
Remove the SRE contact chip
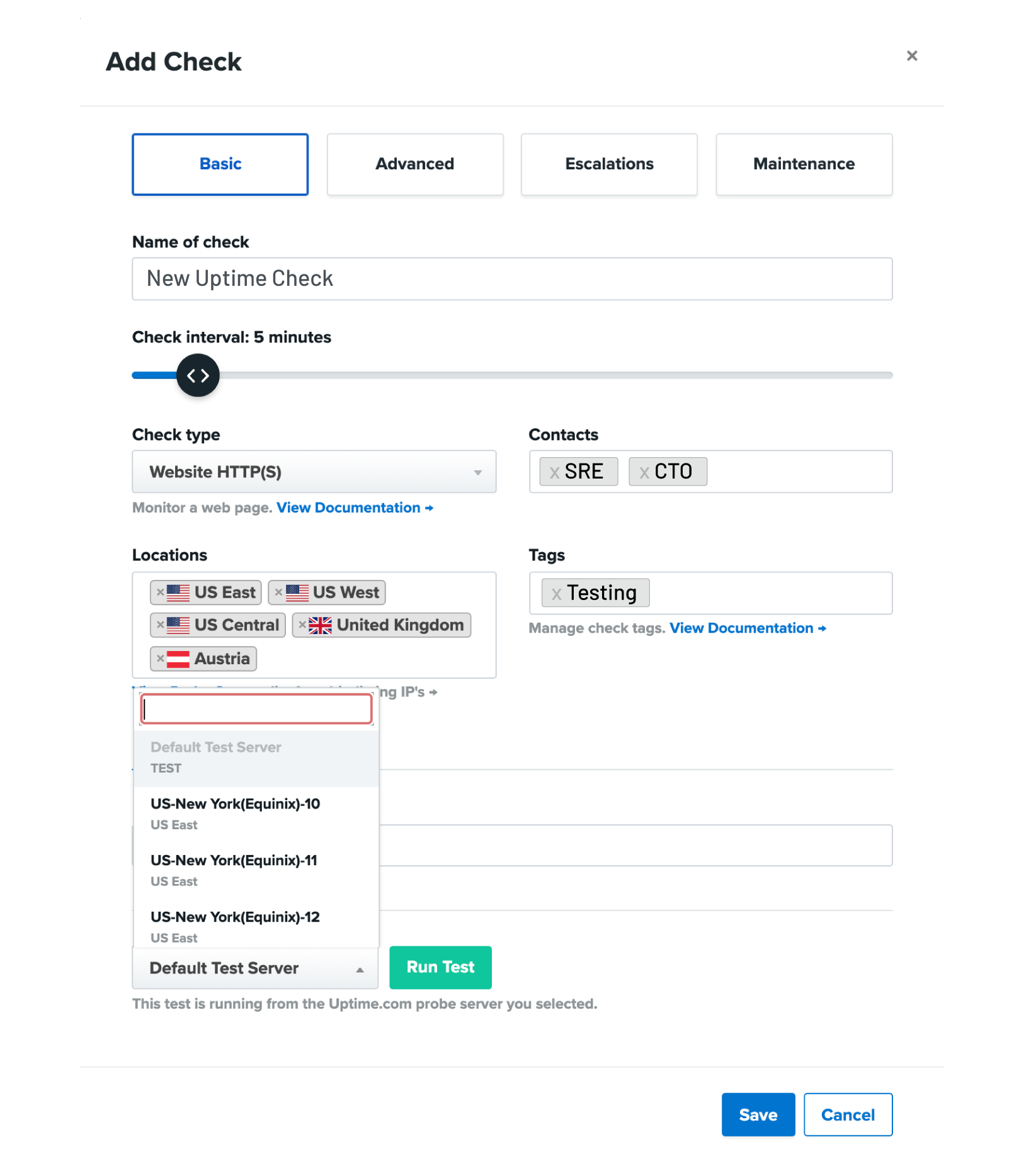click(554, 472)
